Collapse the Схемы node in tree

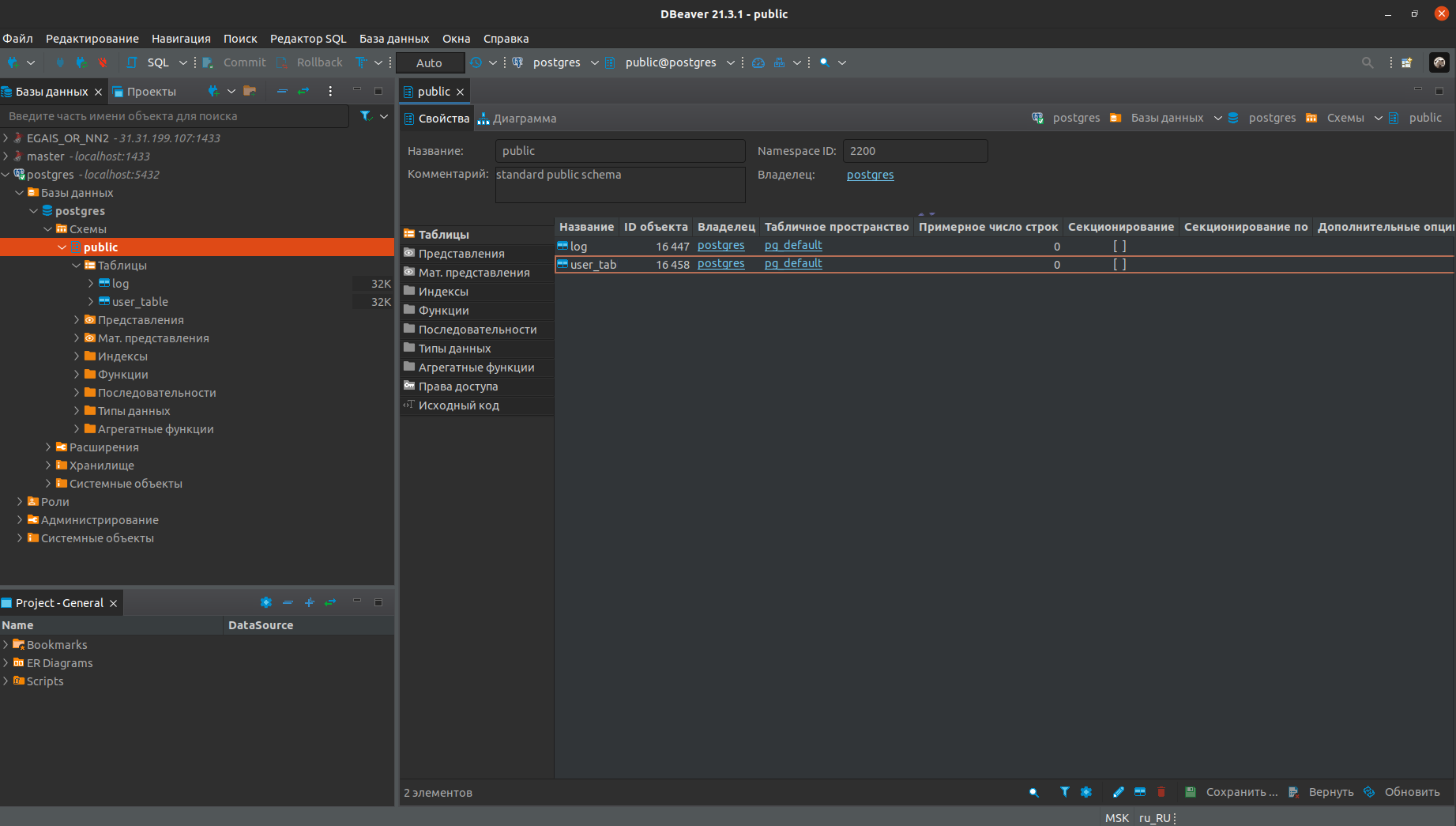pos(48,229)
